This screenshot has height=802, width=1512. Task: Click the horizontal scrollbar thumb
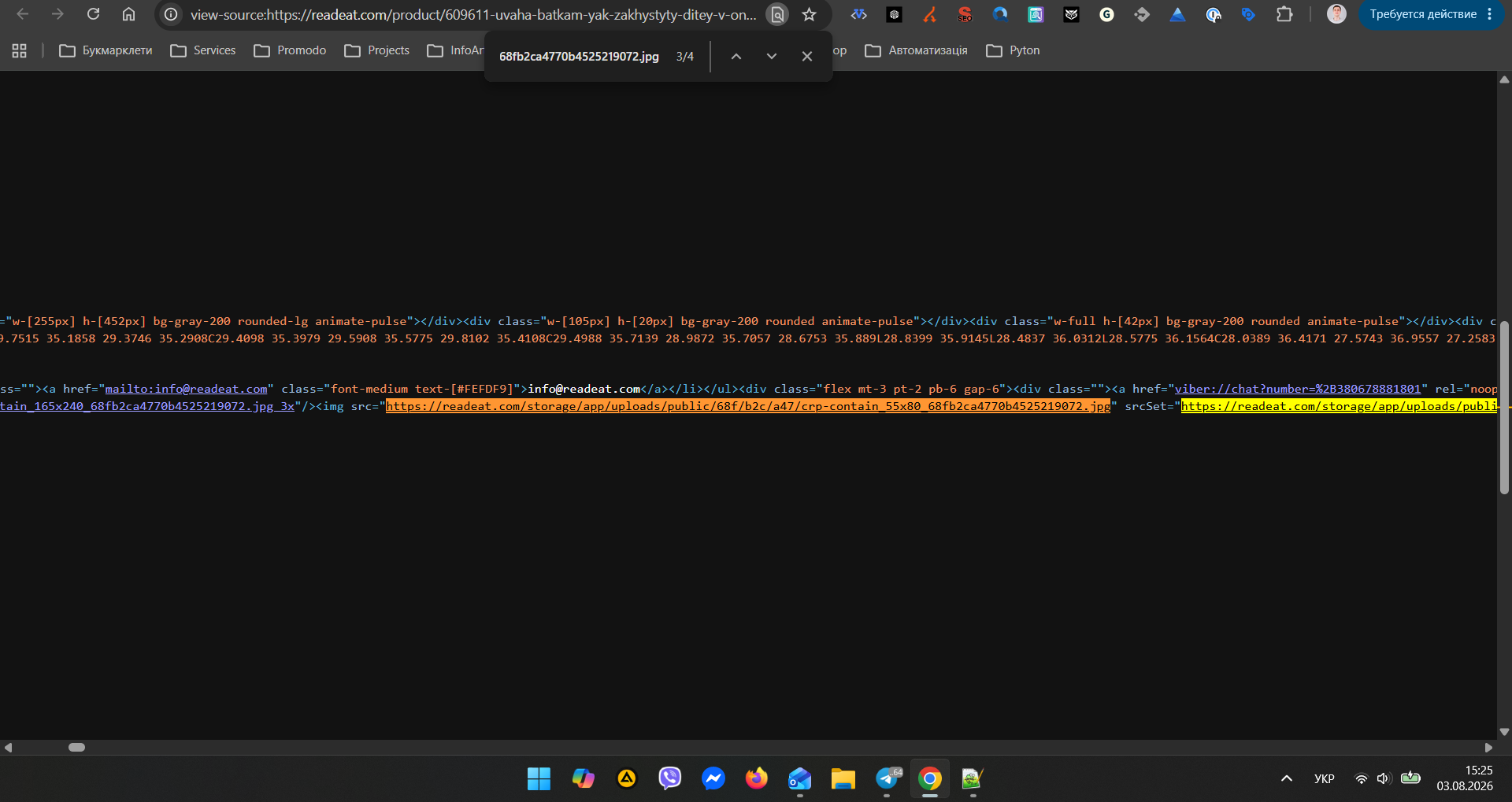76,747
